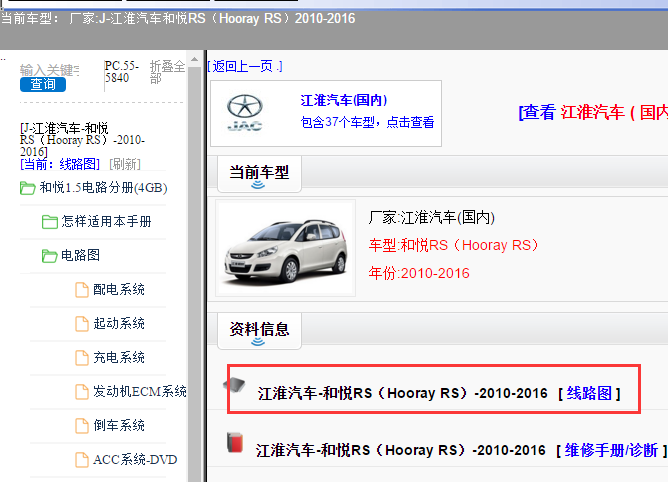
Task: Click 折叠全部 to collapse the tree
Action: click(x=167, y=72)
